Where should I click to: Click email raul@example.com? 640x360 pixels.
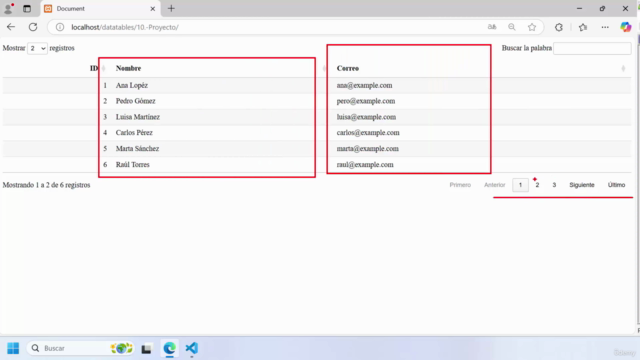tap(365, 164)
